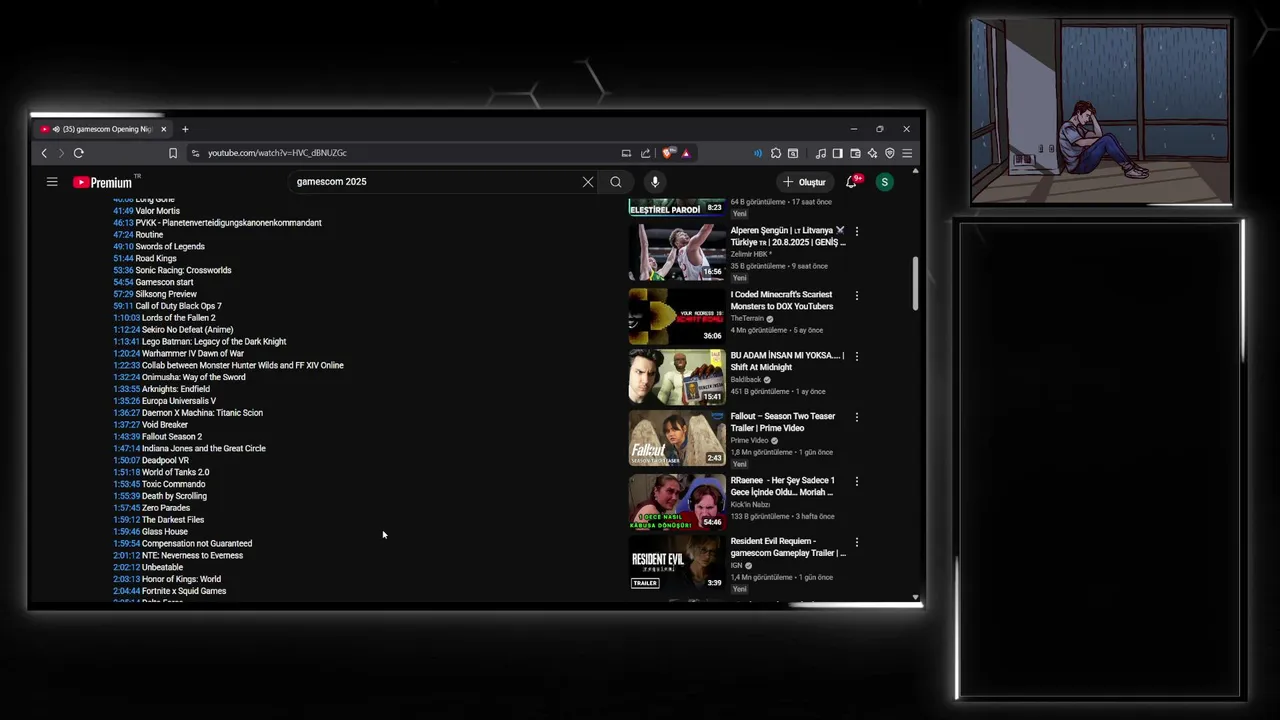1280x720 pixels.
Task: Open Brave Shields lion icon
Action: pyautogui.click(x=668, y=153)
